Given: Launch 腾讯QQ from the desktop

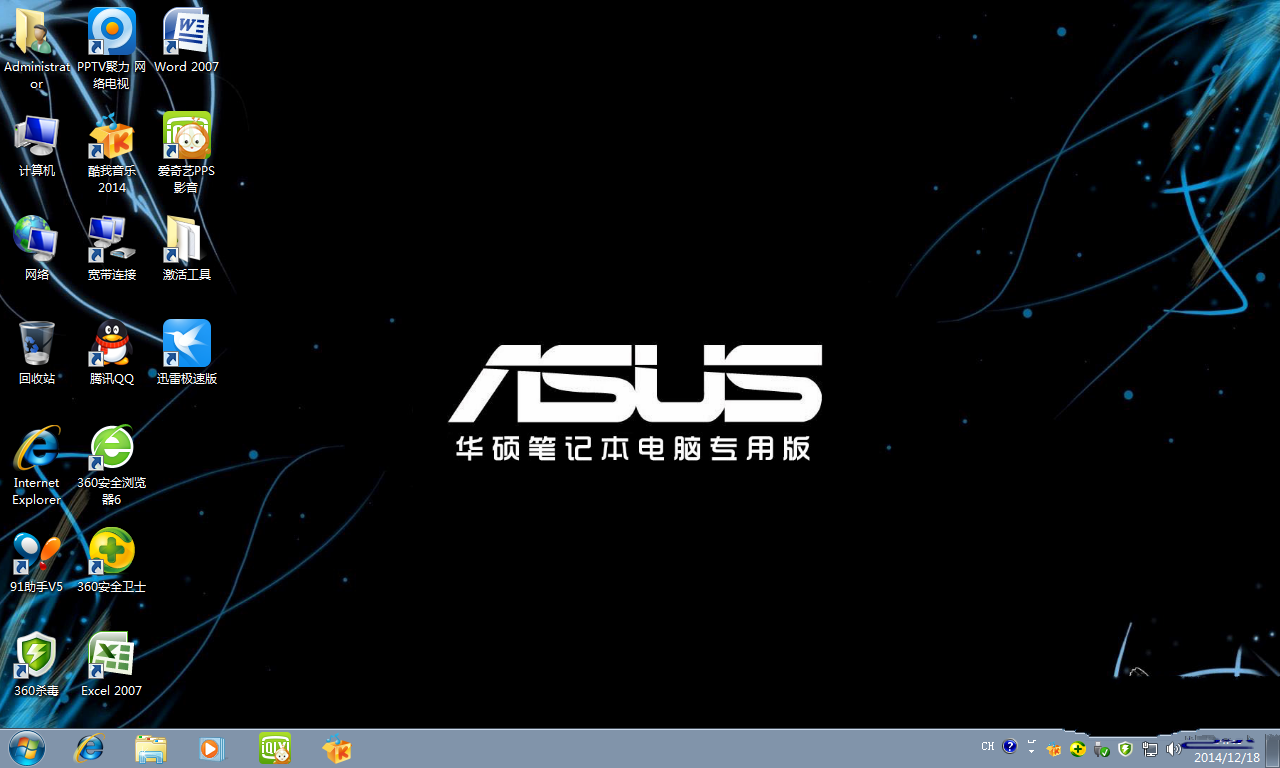Looking at the screenshot, I should pos(112,353).
